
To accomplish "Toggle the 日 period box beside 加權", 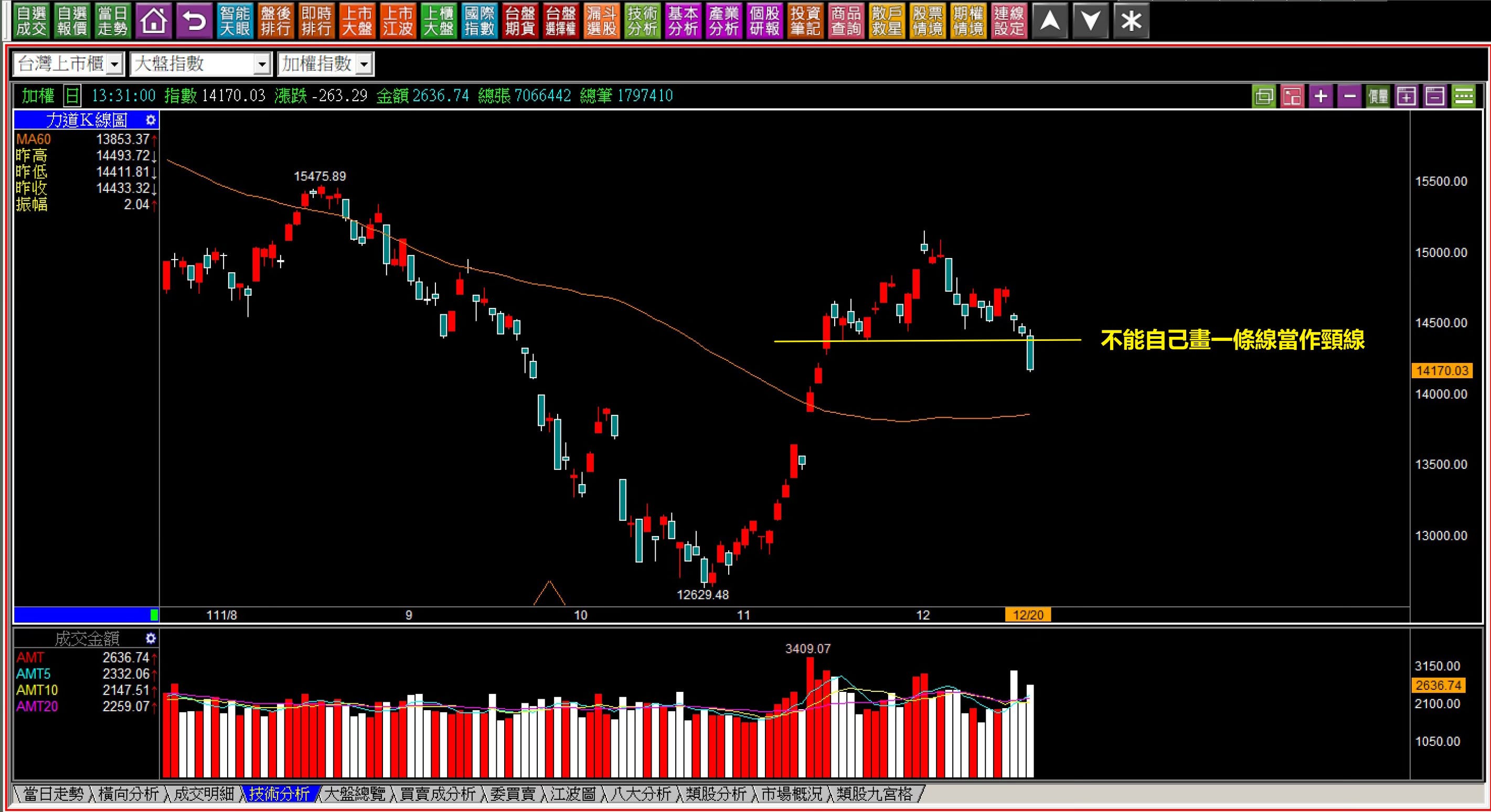I will pyautogui.click(x=72, y=95).
